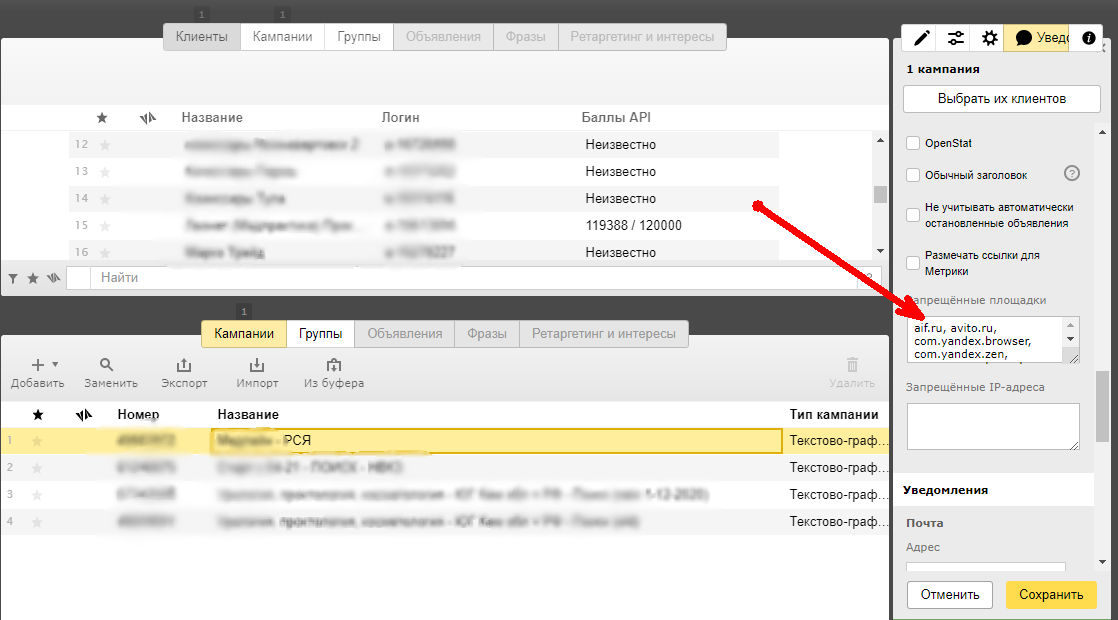Screen dimensions: 1118x620
Task: Click the sync column header in campaigns table
Action: 83,415
